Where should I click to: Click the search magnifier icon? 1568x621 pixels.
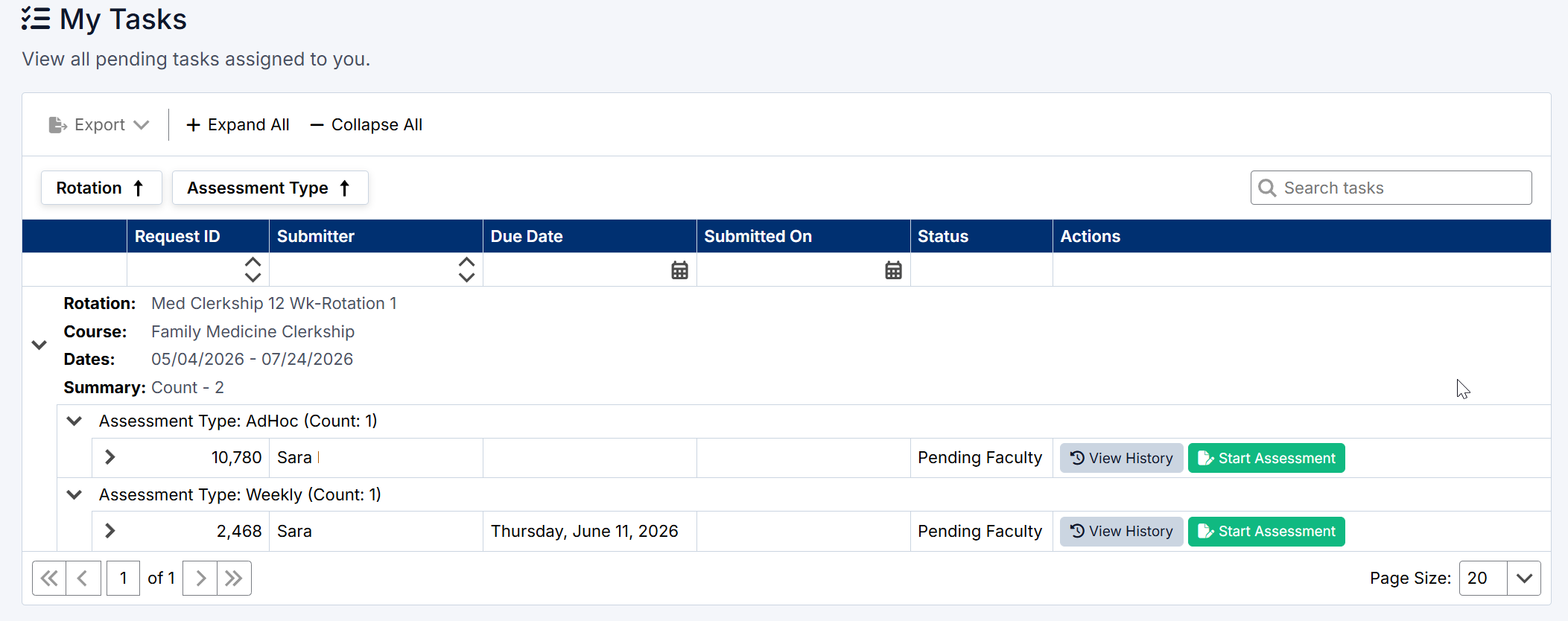(x=1267, y=188)
